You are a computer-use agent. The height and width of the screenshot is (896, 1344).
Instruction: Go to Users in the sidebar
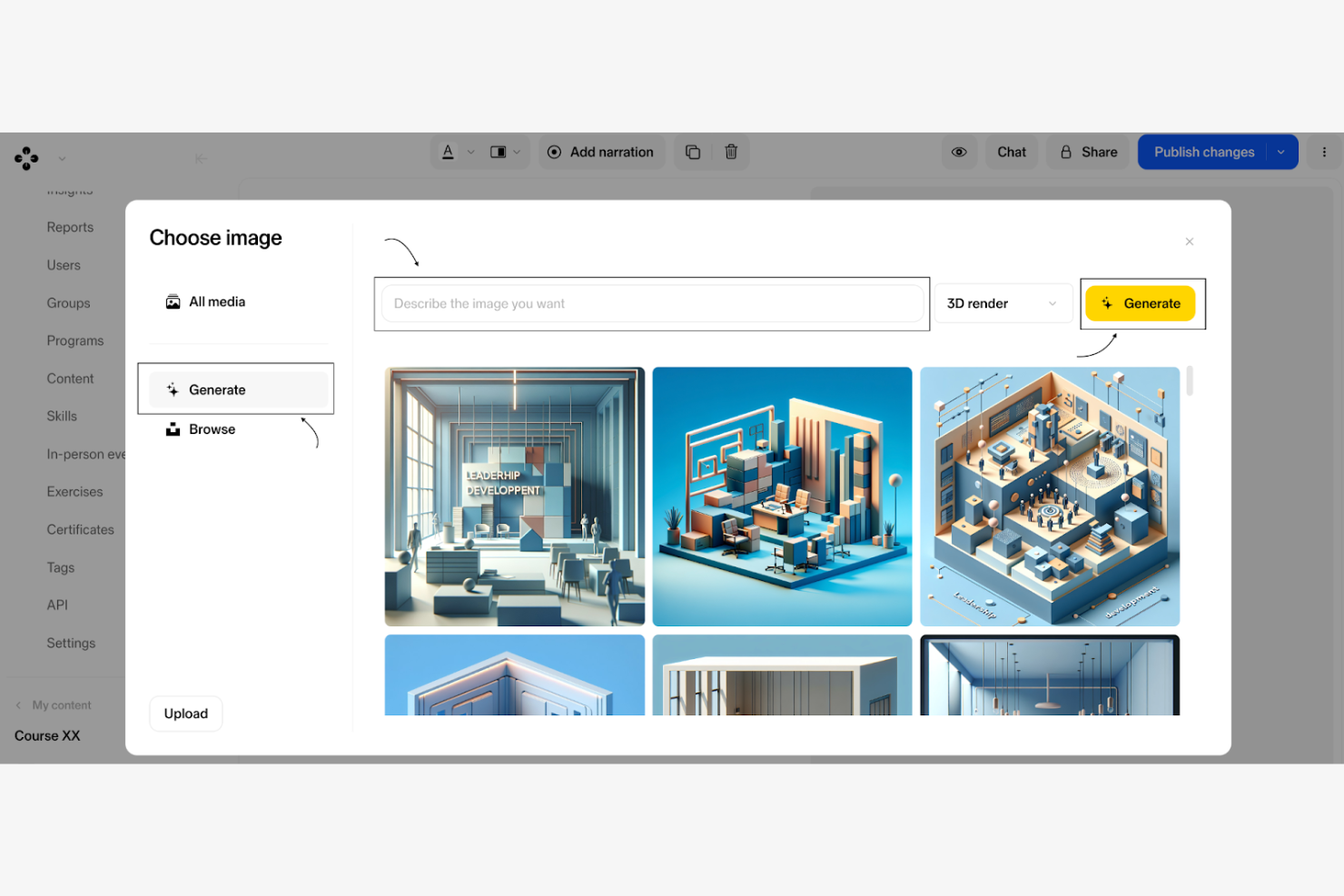click(x=64, y=265)
